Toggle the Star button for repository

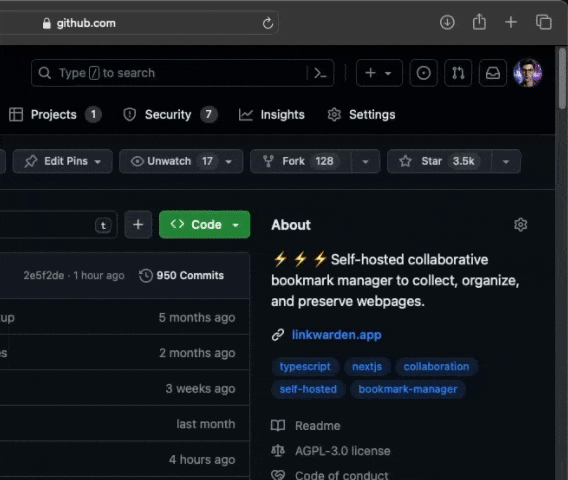[x=439, y=161]
